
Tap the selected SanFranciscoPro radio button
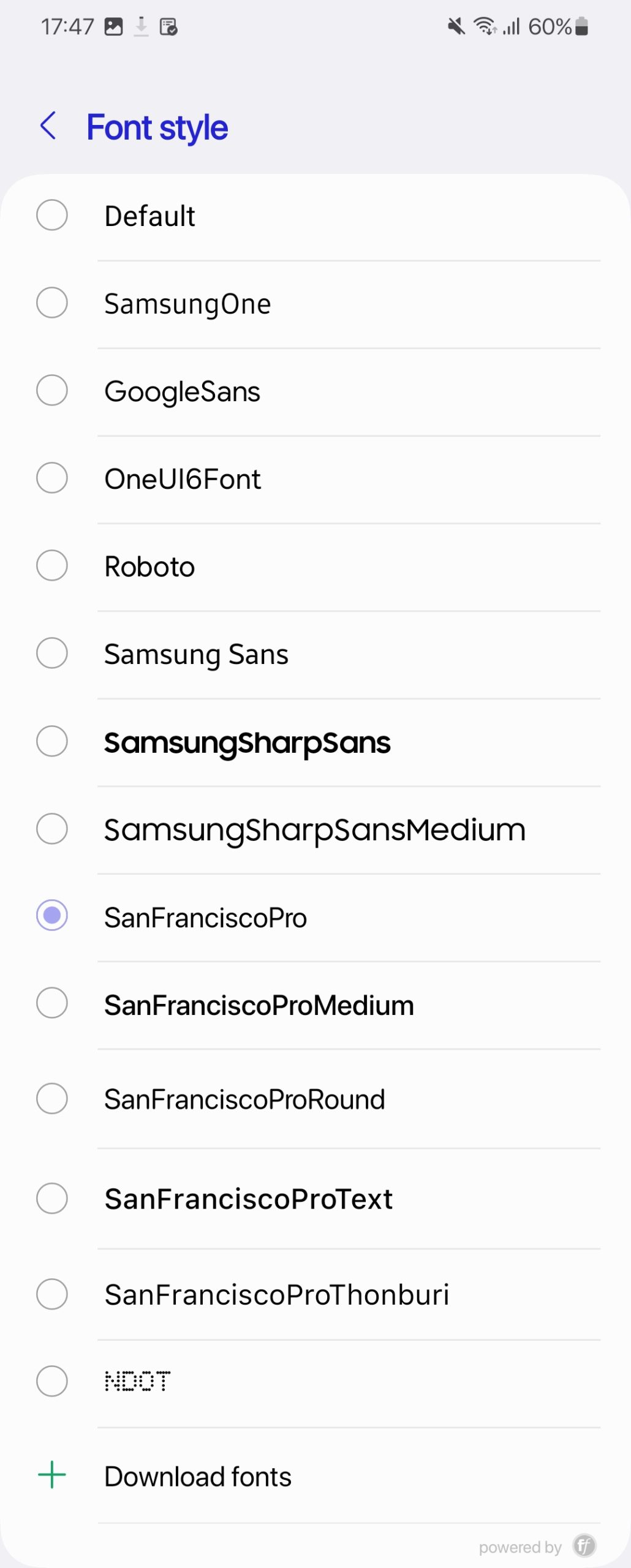[x=52, y=915]
